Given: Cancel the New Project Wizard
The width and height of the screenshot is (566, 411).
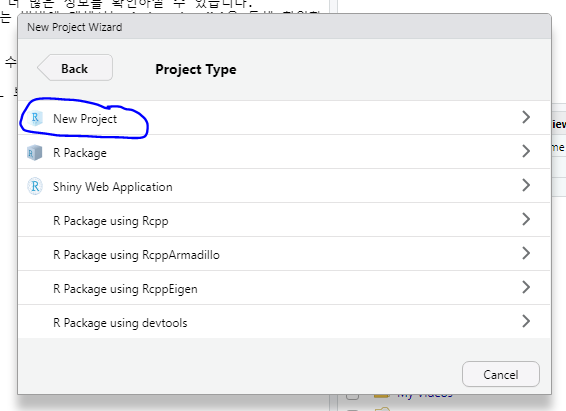Looking at the screenshot, I should [x=501, y=374].
